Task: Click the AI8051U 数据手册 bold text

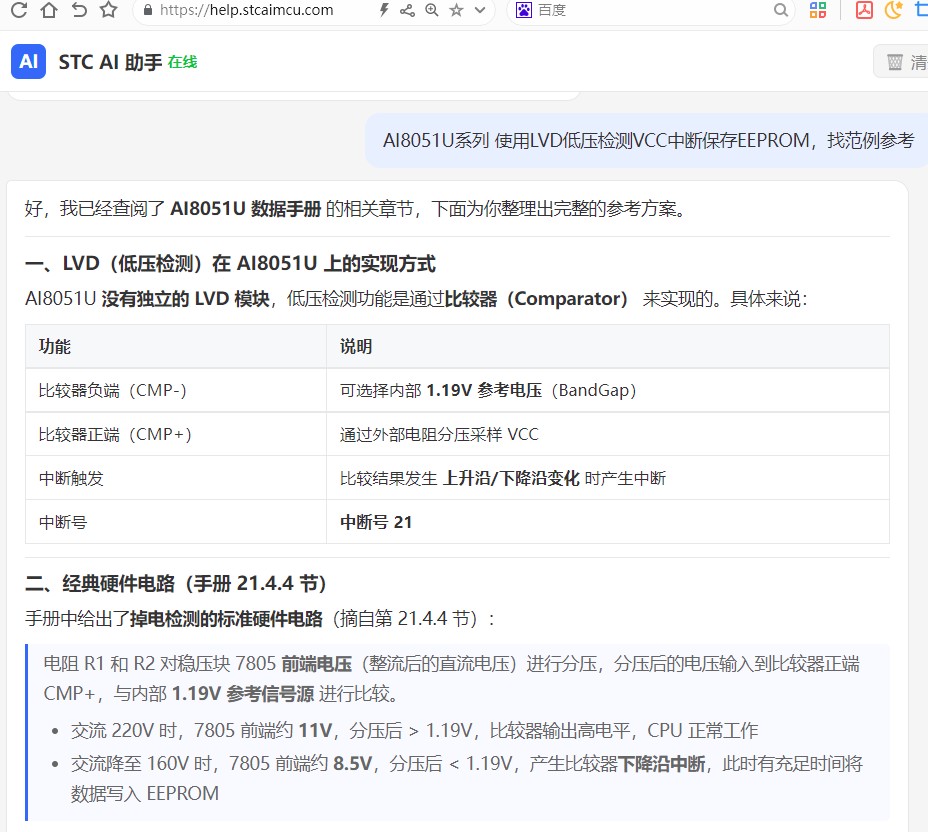Action: pyautogui.click(x=246, y=208)
